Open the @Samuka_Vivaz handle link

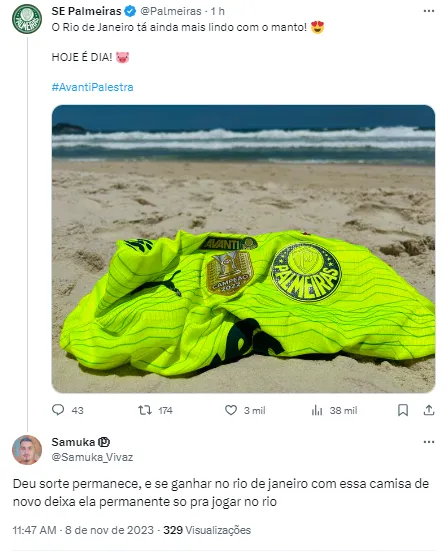pos(92,457)
